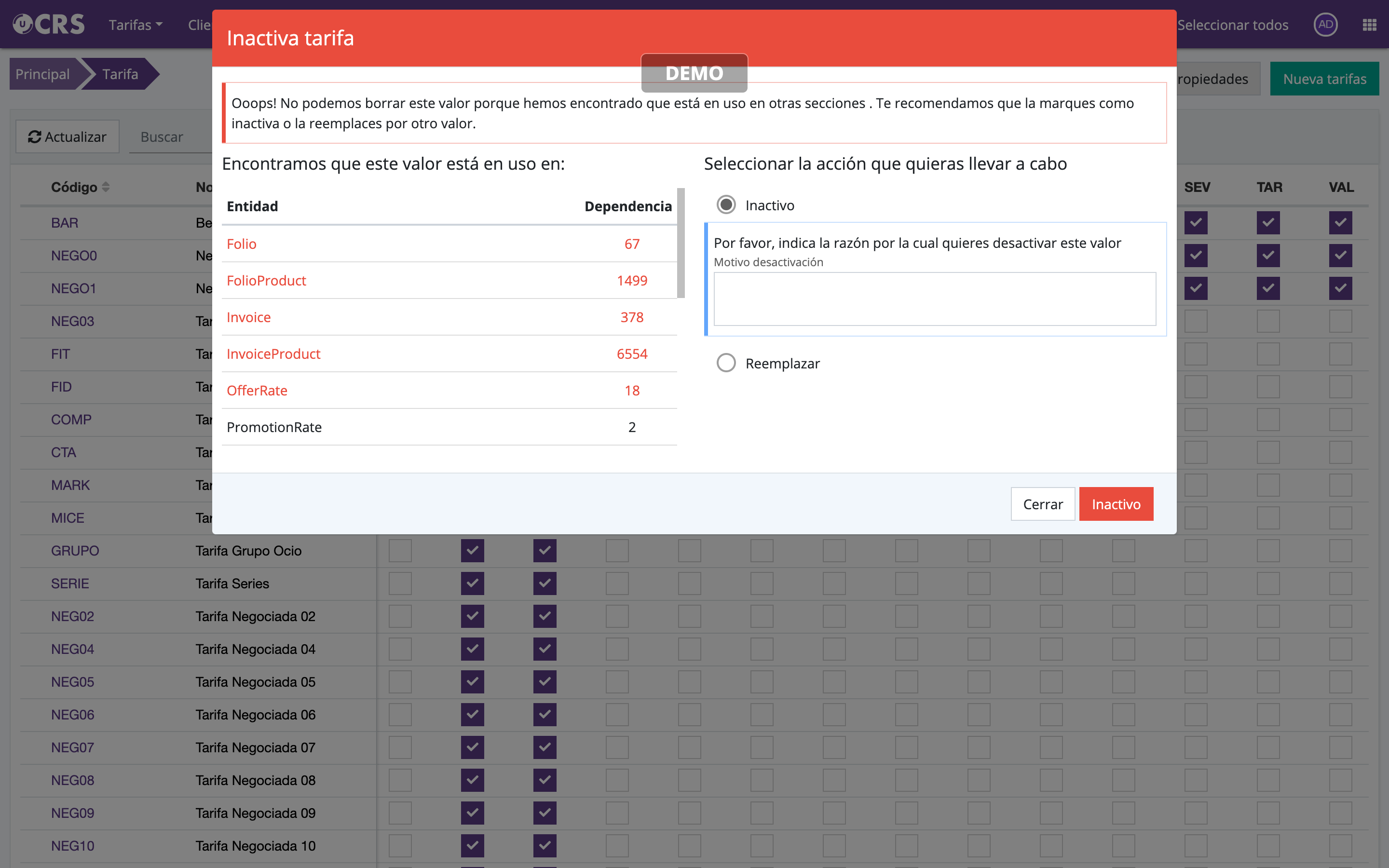Viewport: 1389px width, 868px height.
Task: Open the Tarifas dropdown menu
Action: 136,25
